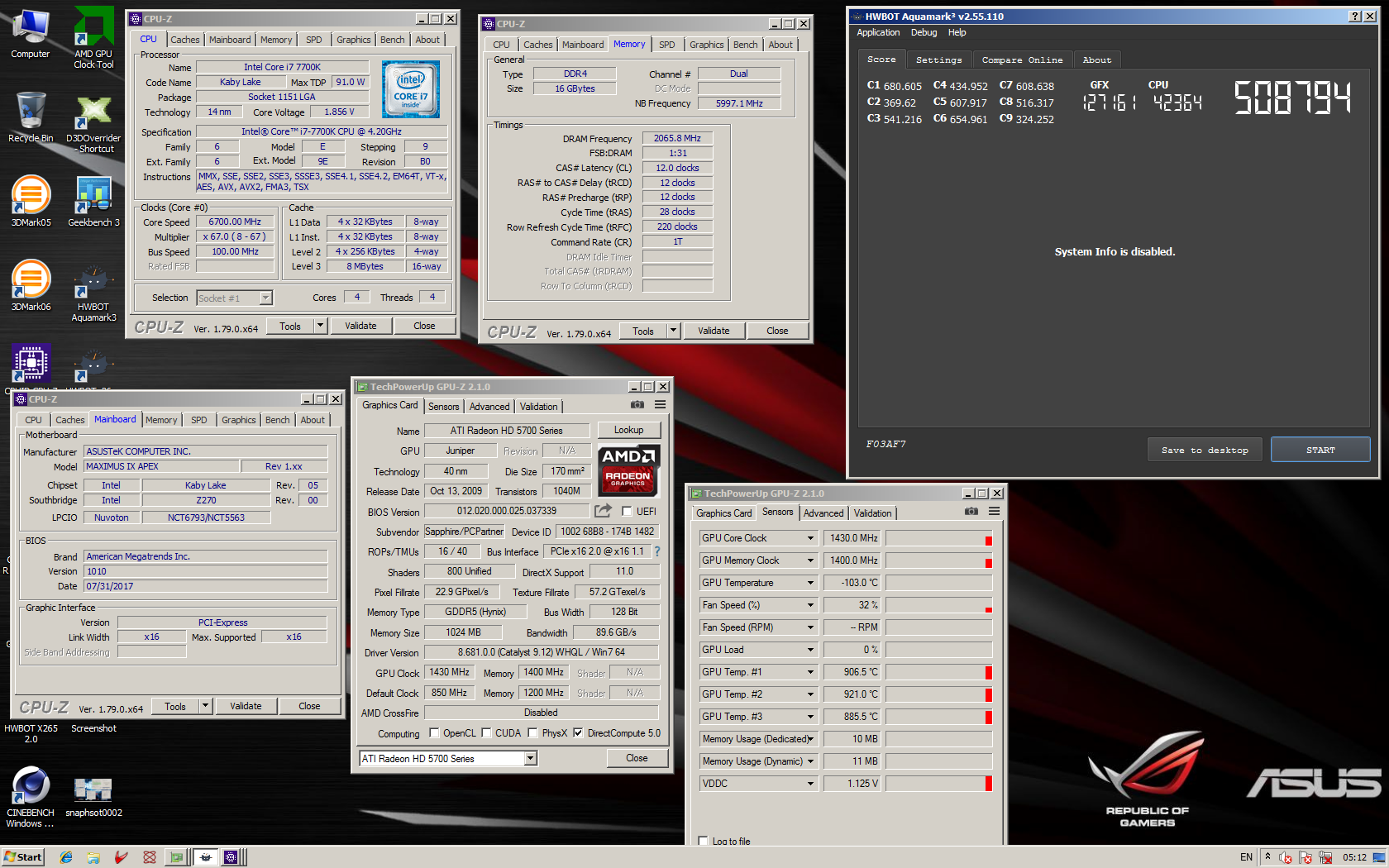Click the Action Center flag tray icon
This screenshot has height=868, width=1389.
pos(1306,857)
